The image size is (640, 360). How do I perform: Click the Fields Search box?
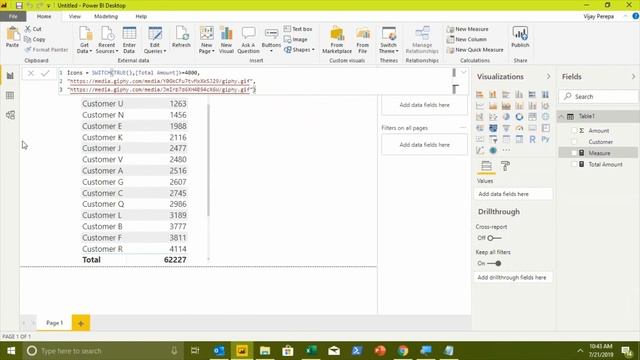[598, 97]
